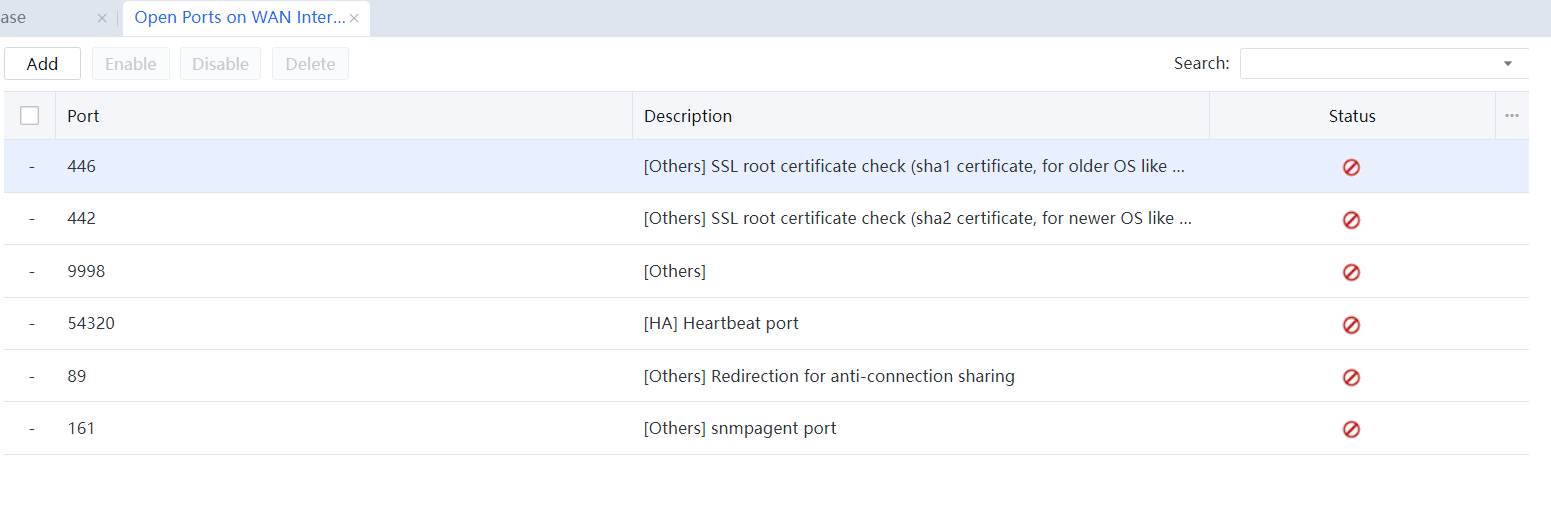Click disabled status icon for port 442

tap(1351, 220)
